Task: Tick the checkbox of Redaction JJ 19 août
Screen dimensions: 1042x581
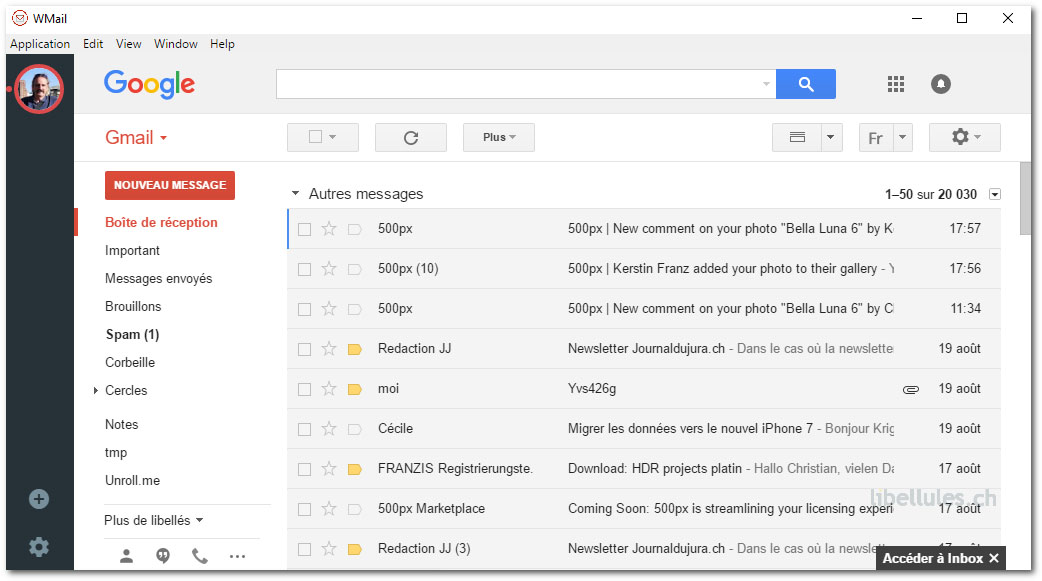Action: 304,349
